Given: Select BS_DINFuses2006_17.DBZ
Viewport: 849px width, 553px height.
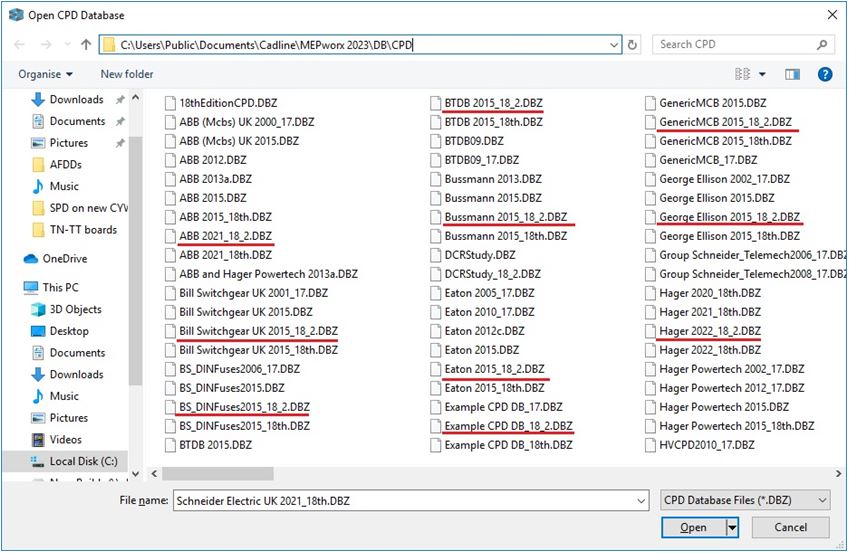Looking at the screenshot, I should coord(239,369).
